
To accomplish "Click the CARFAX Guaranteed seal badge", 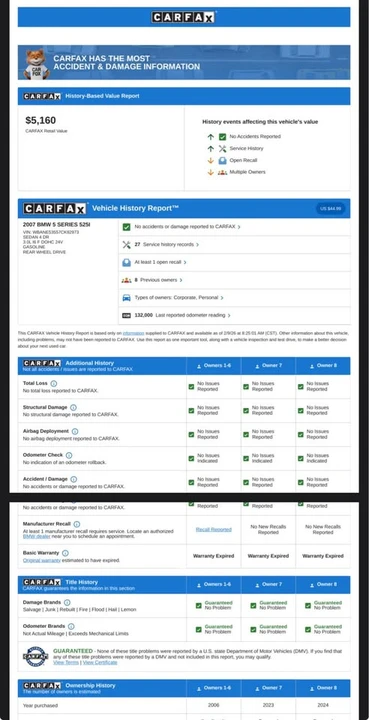I will tap(36, 657).
